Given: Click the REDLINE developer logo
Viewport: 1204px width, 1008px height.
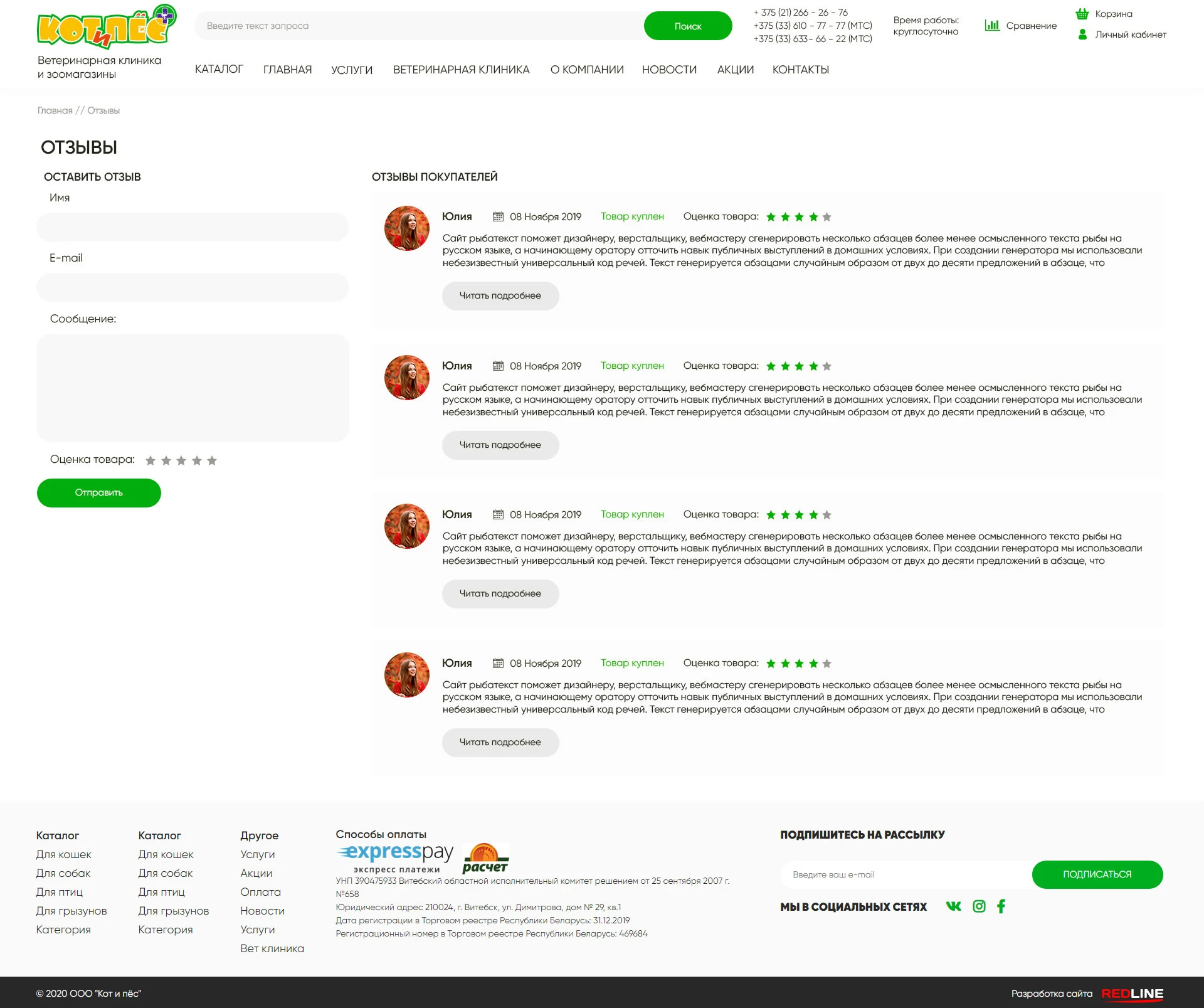Looking at the screenshot, I should coord(1132,994).
